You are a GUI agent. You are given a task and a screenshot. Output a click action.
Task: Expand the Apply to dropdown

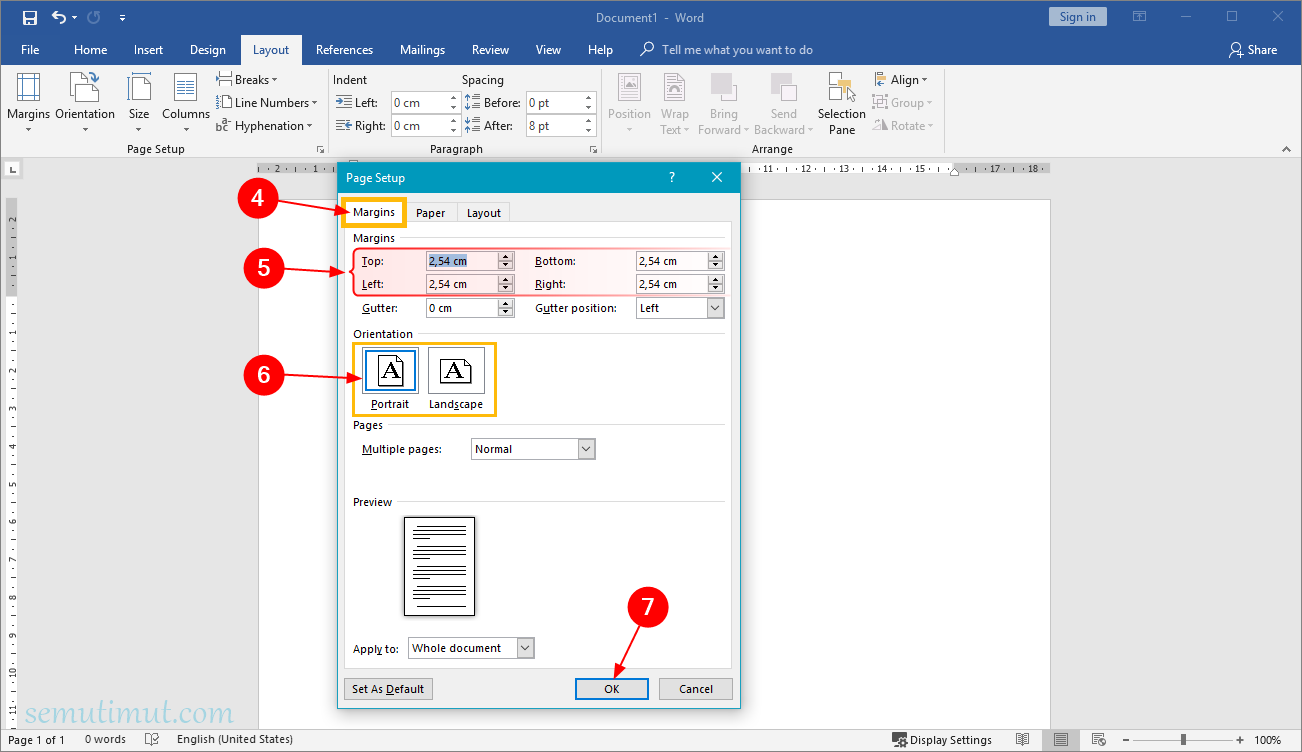525,647
